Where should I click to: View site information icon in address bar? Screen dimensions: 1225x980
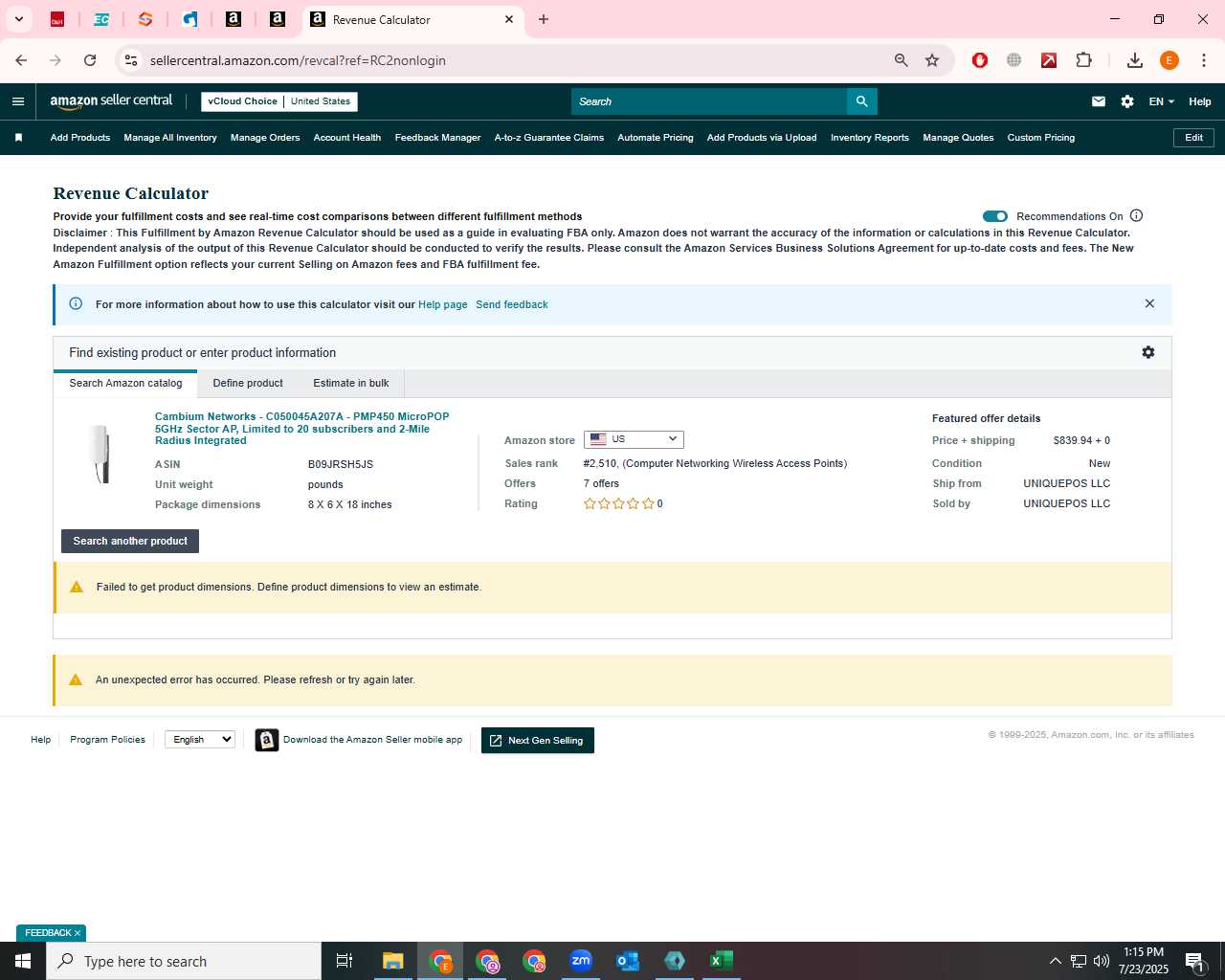pyautogui.click(x=131, y=60)
